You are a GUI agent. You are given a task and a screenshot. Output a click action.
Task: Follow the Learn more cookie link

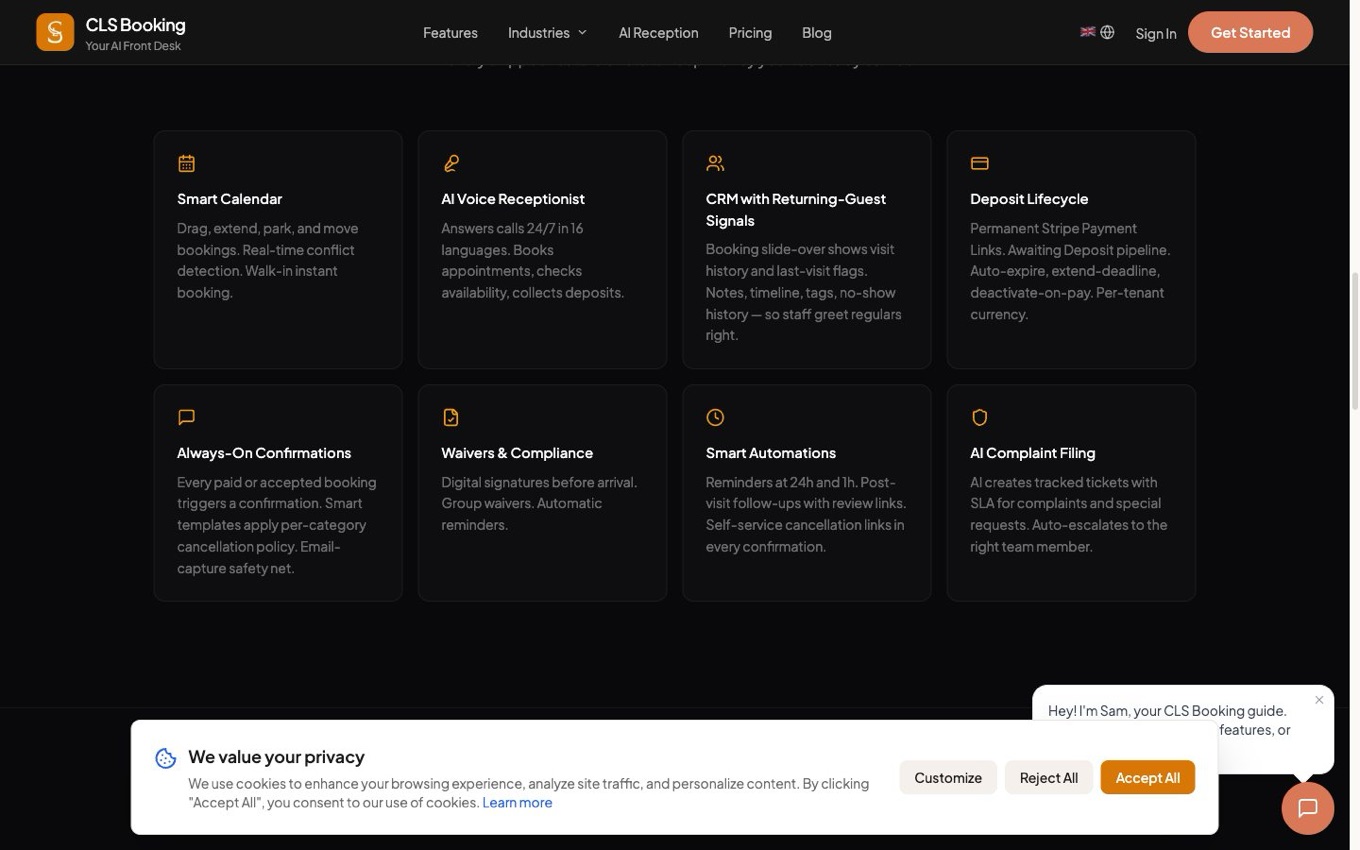click(x=517, y=803)
